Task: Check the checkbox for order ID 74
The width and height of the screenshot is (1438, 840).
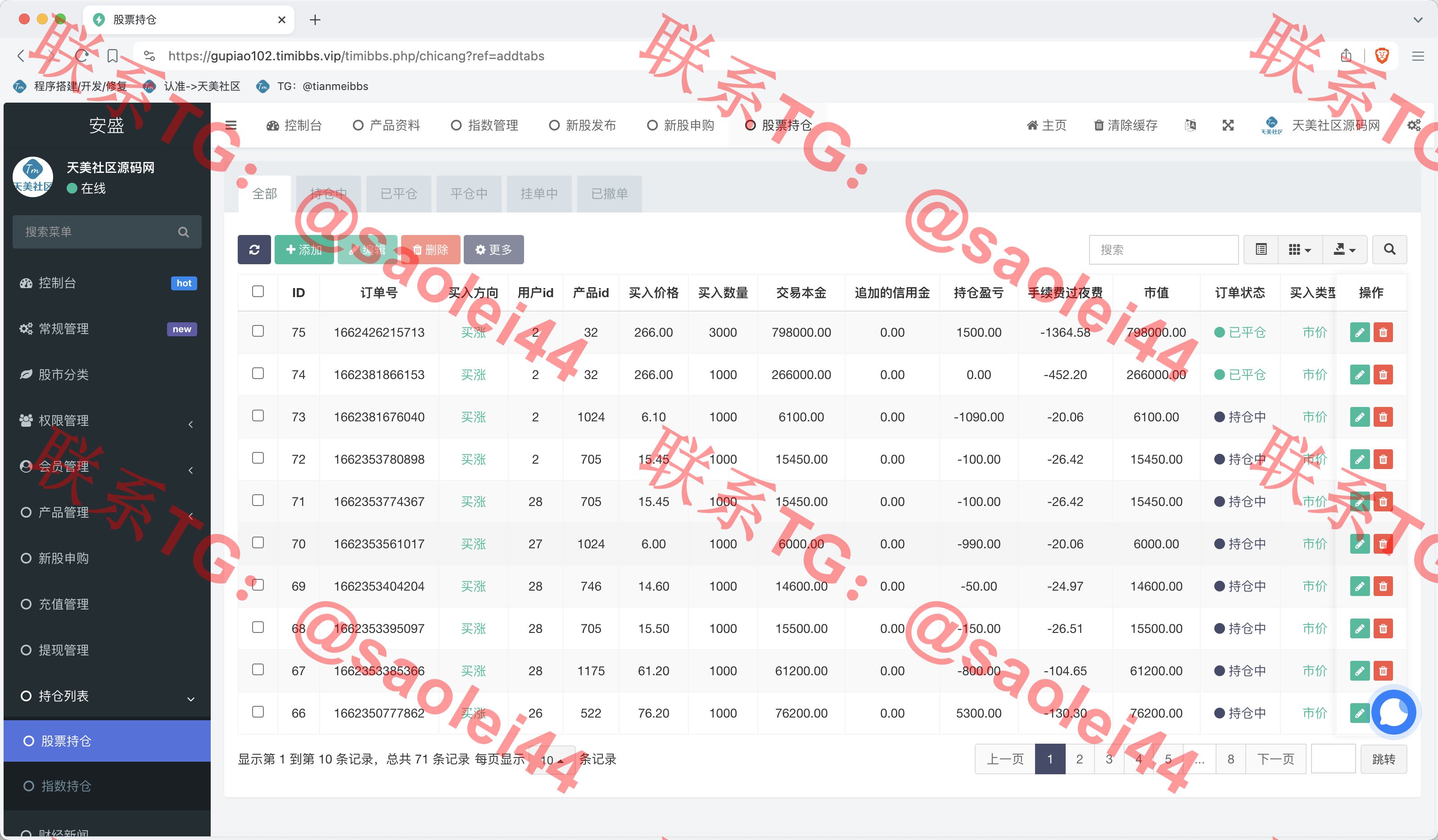Action: point(258,373)
